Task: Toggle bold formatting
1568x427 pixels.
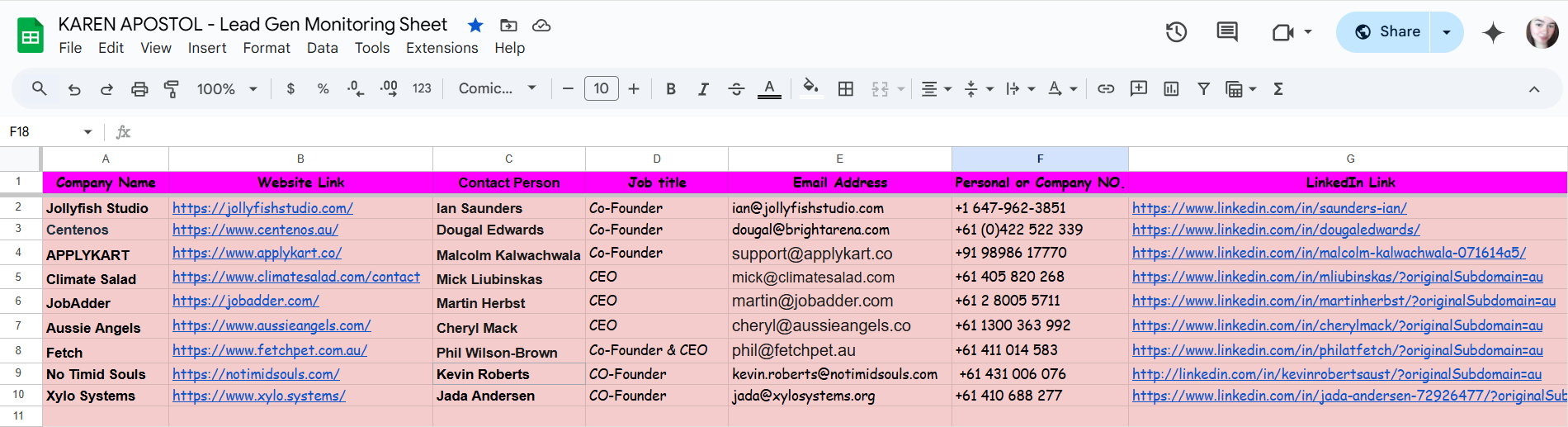Action: tap(671, 89)
